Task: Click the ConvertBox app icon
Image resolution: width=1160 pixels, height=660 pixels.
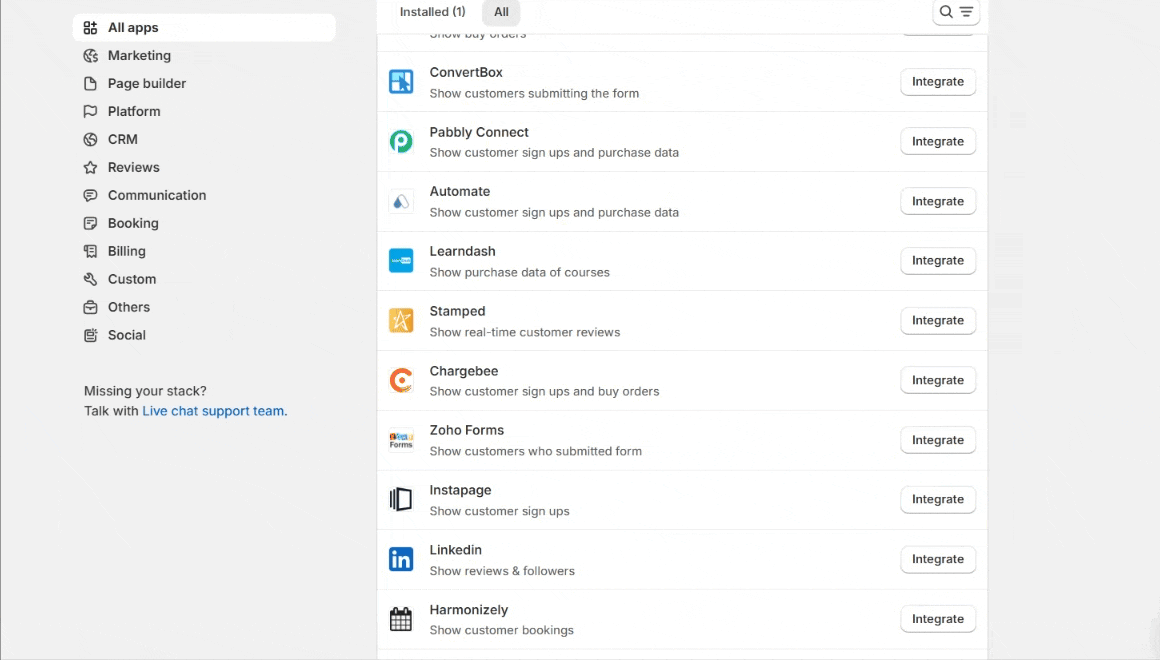Action: (x=401, y=82)
